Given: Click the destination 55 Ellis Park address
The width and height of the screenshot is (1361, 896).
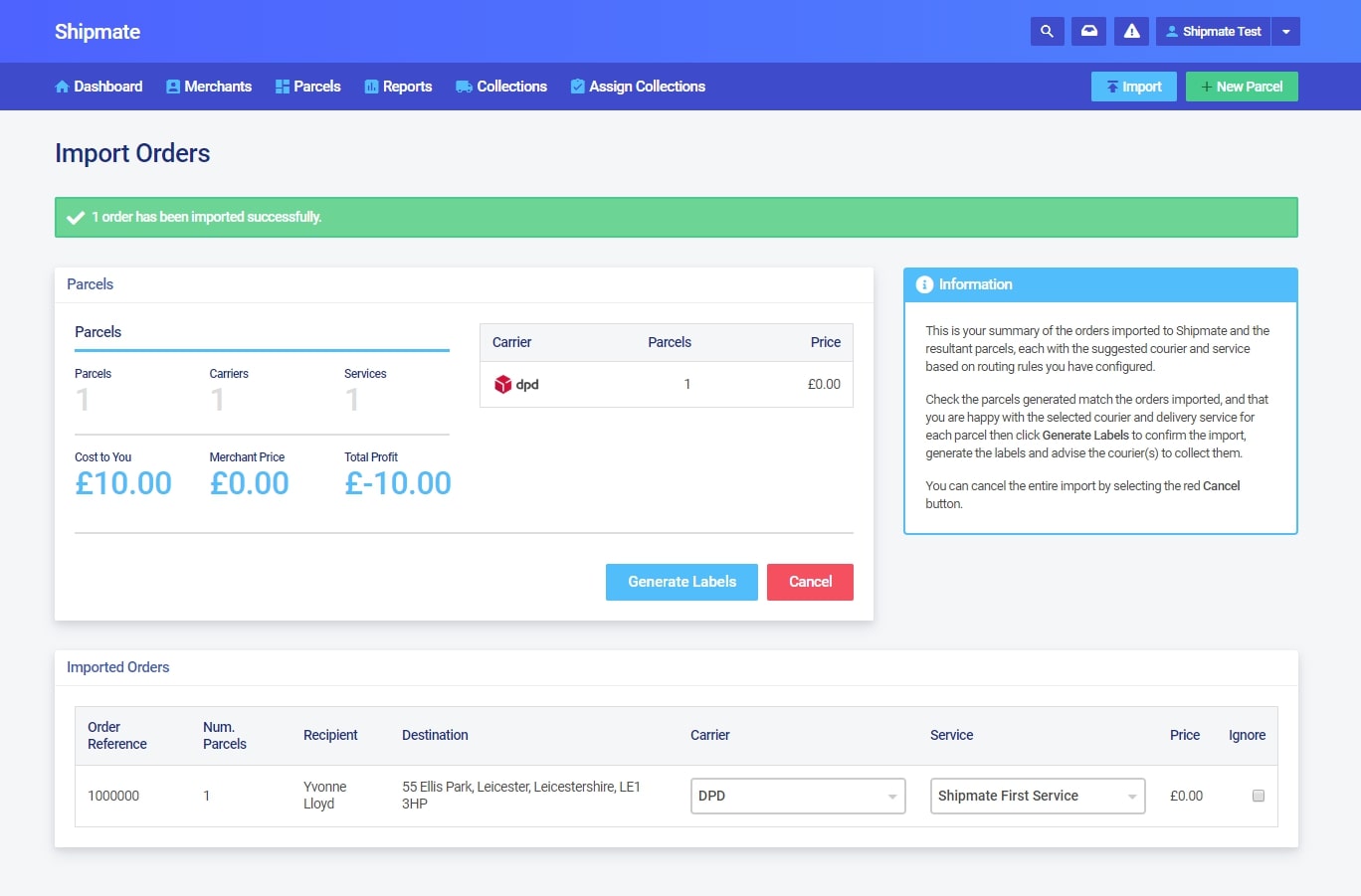Looking at the screenshot, I should (x=521, y=795).
